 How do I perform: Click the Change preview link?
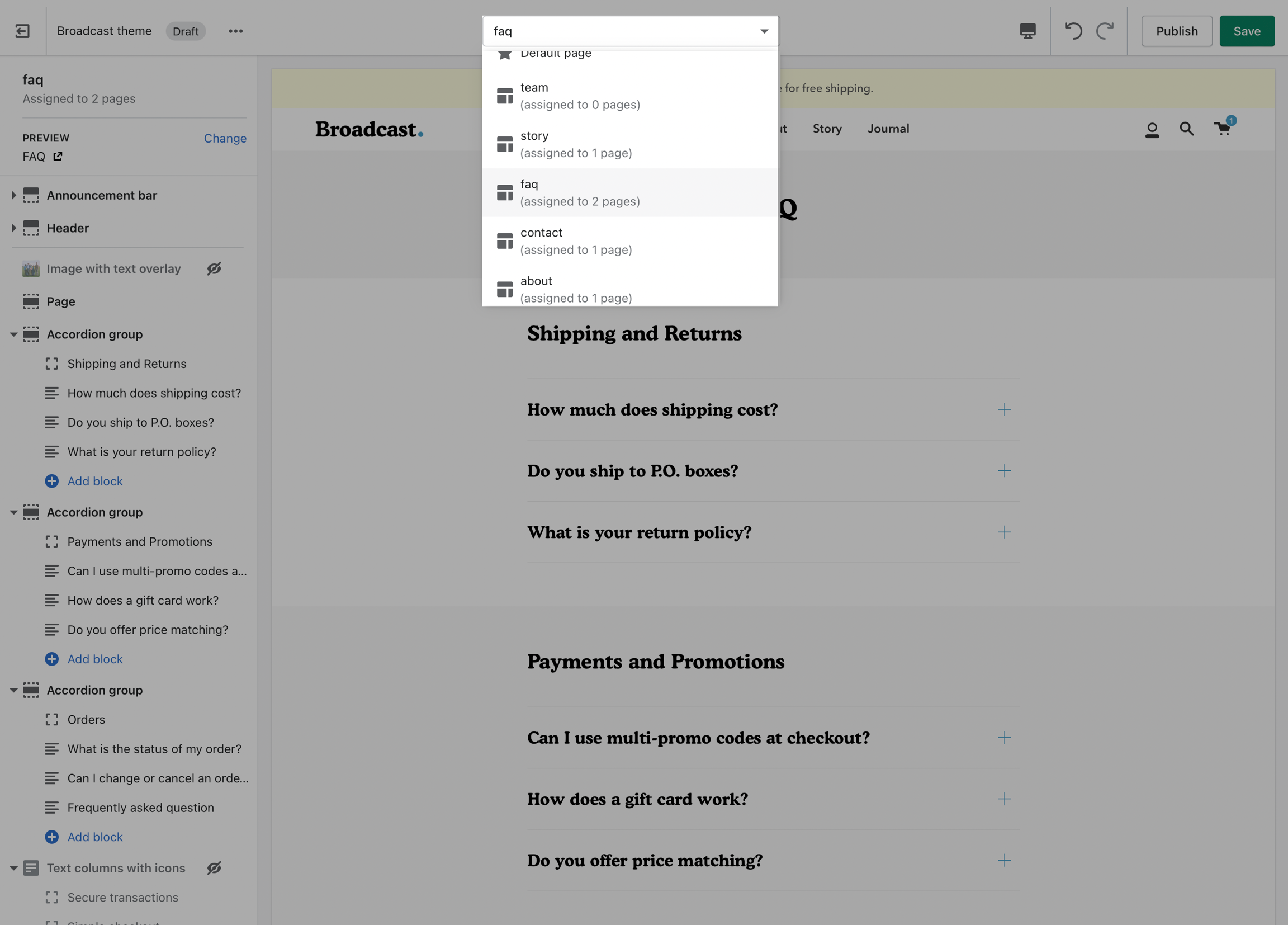point(225,138)
